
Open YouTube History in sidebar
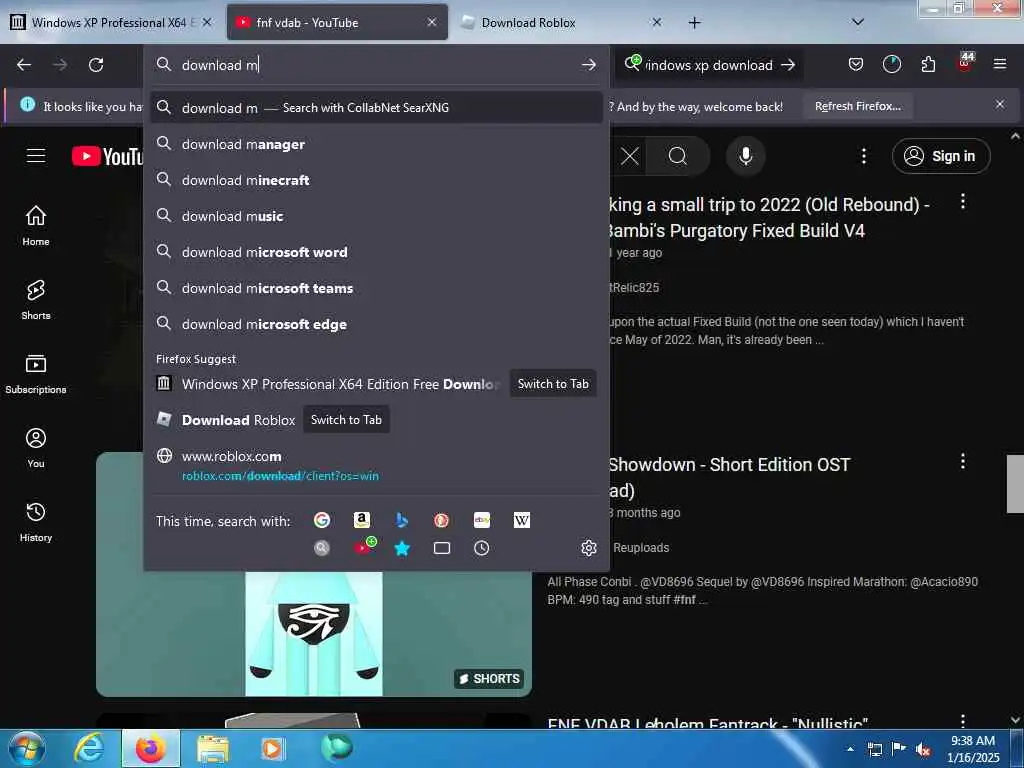pyautogui.click(x=36, y=522)
